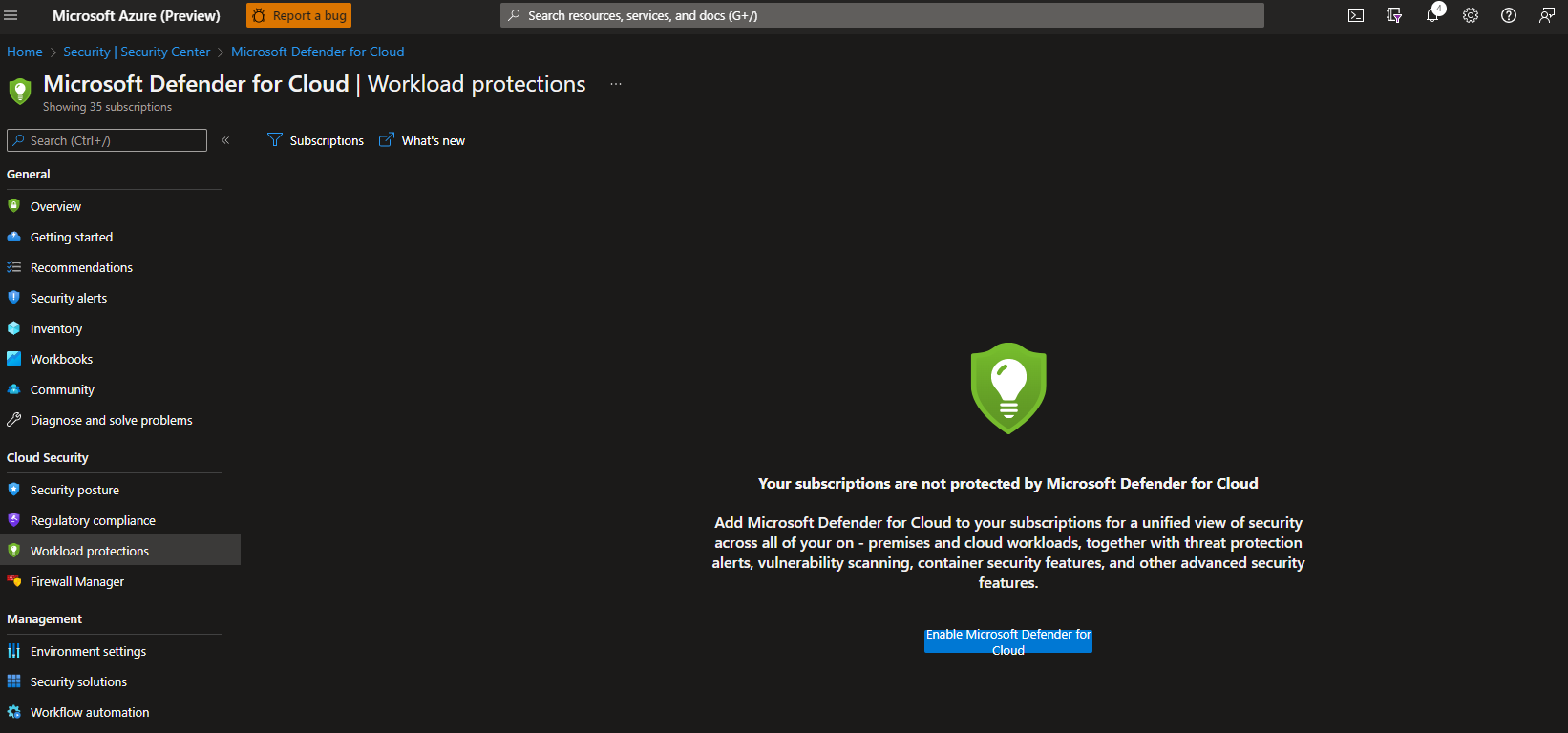Open the notifications bell
Viewport: 1568px width, 733px height.
click(1432, 15)
